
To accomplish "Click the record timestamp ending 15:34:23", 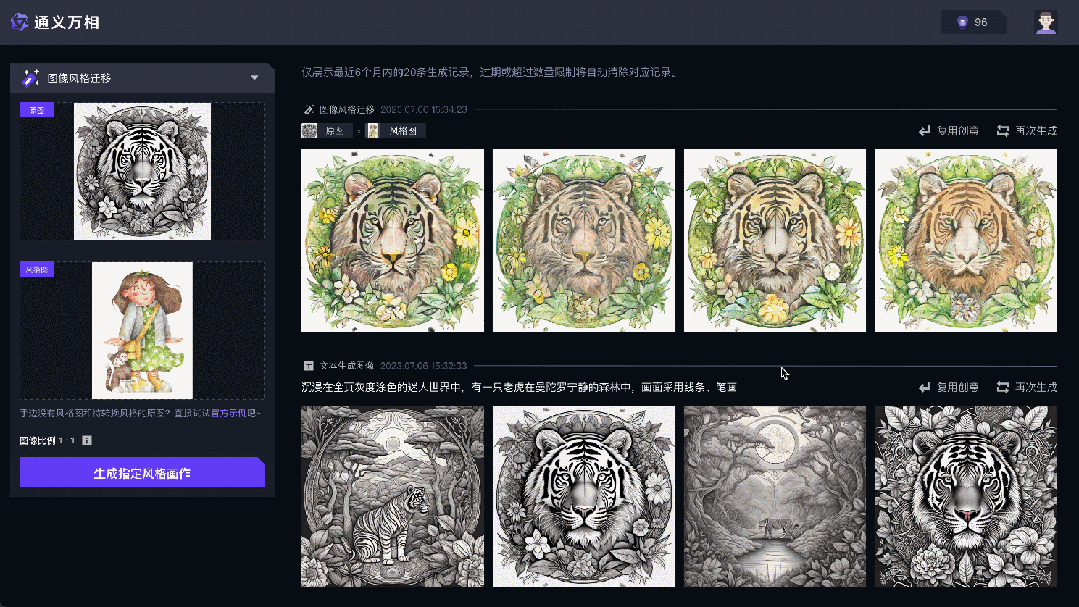I will click(x=424, y=109).
